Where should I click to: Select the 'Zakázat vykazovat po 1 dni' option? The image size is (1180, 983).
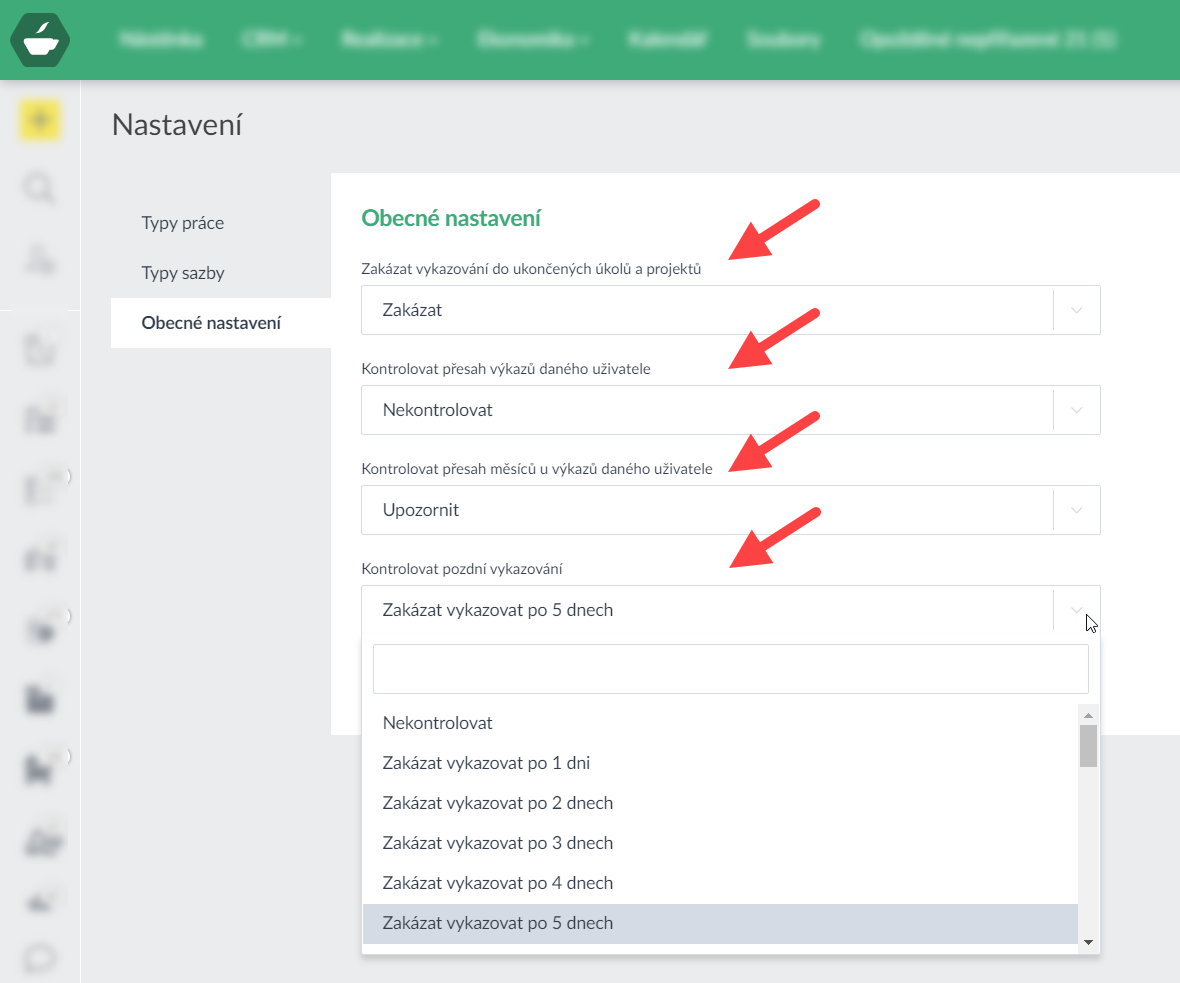486,763
